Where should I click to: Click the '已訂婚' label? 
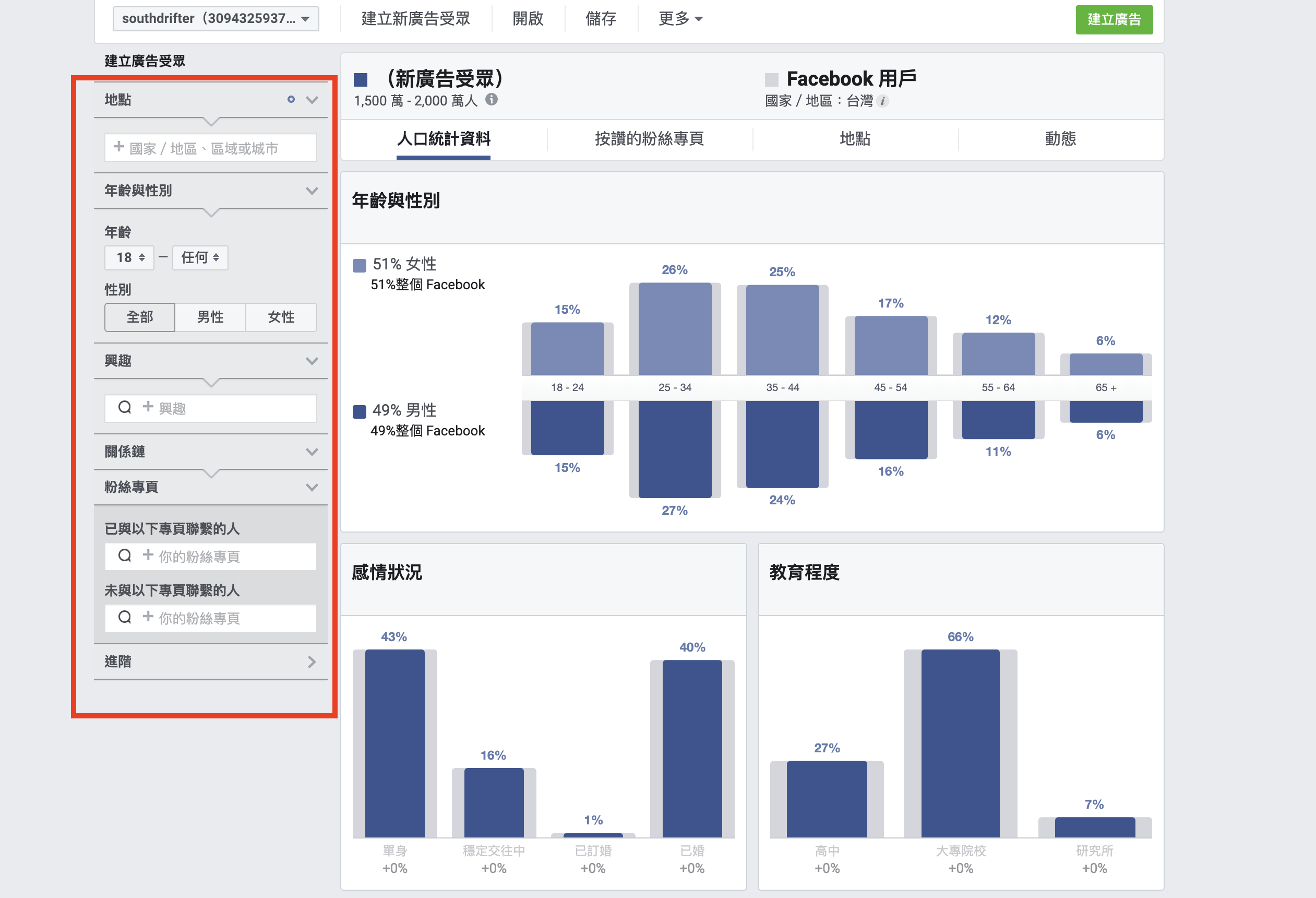[x=593, y=850]
